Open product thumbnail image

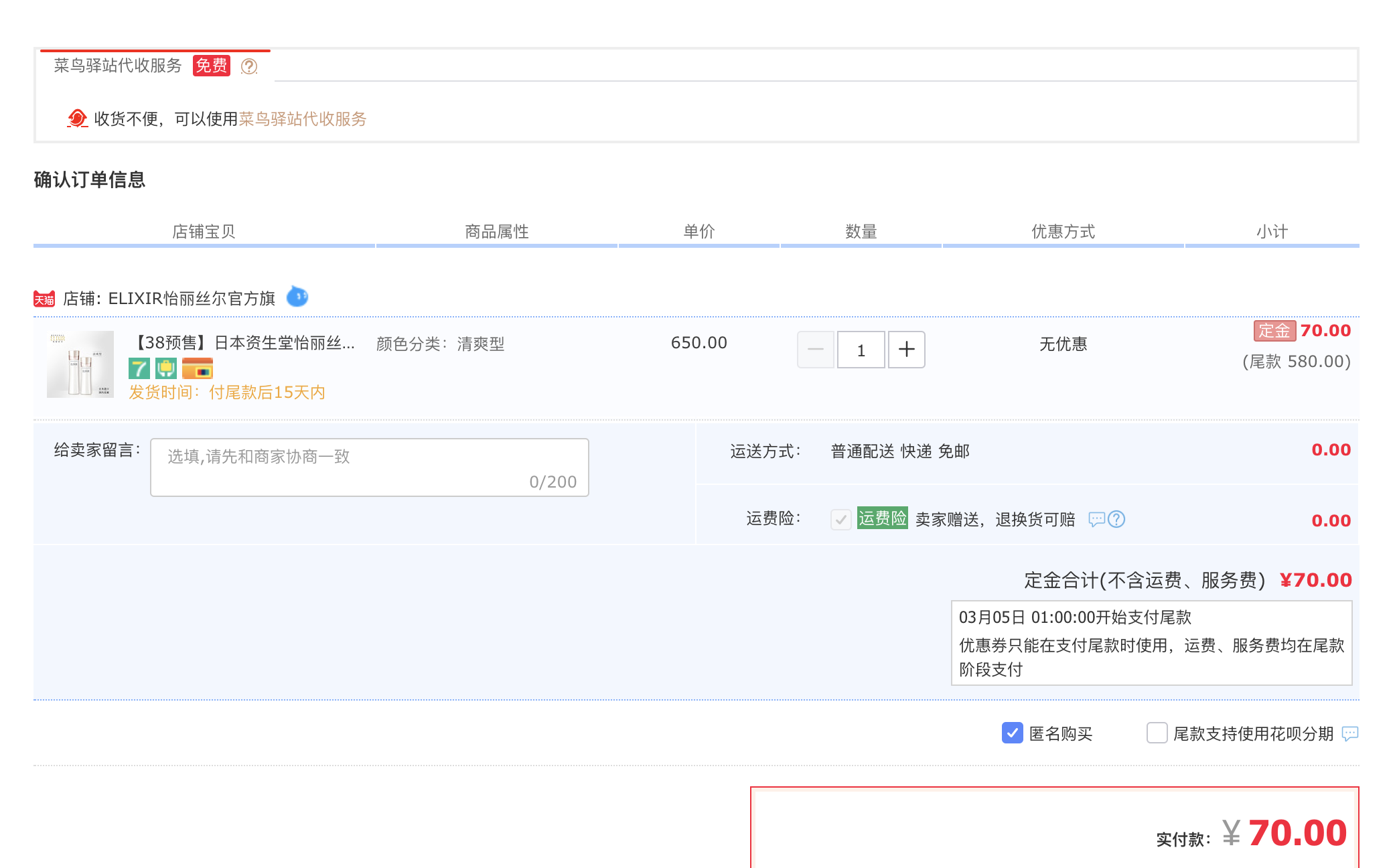[80, 364]
